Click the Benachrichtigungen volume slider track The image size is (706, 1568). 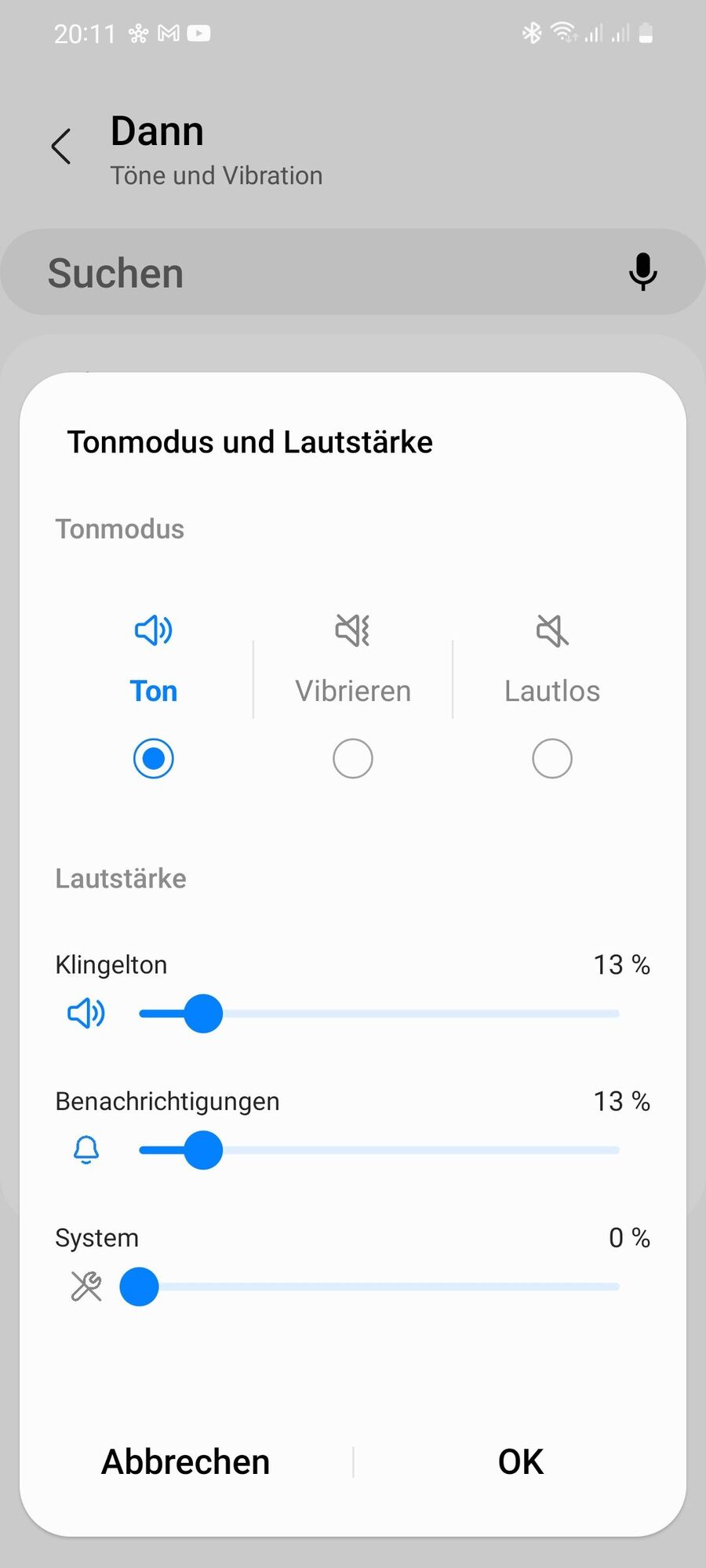[x=380, y=1150]
